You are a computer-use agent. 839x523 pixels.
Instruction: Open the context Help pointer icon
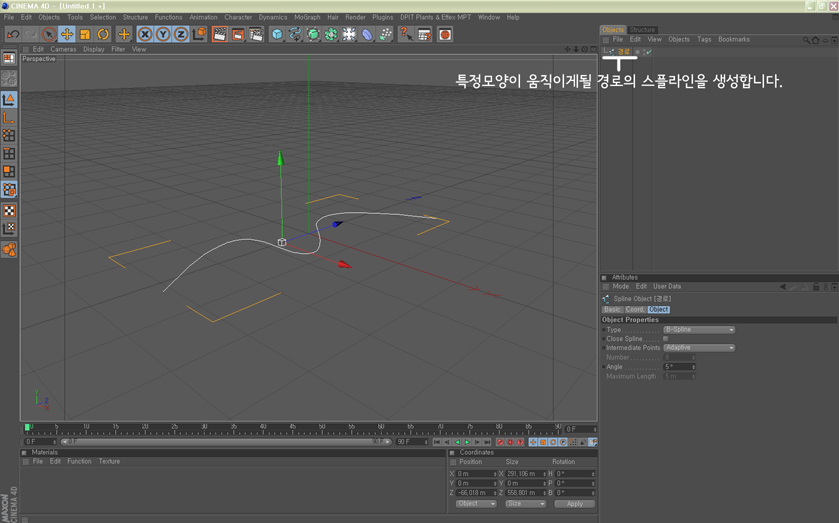[x=406, y=34]
